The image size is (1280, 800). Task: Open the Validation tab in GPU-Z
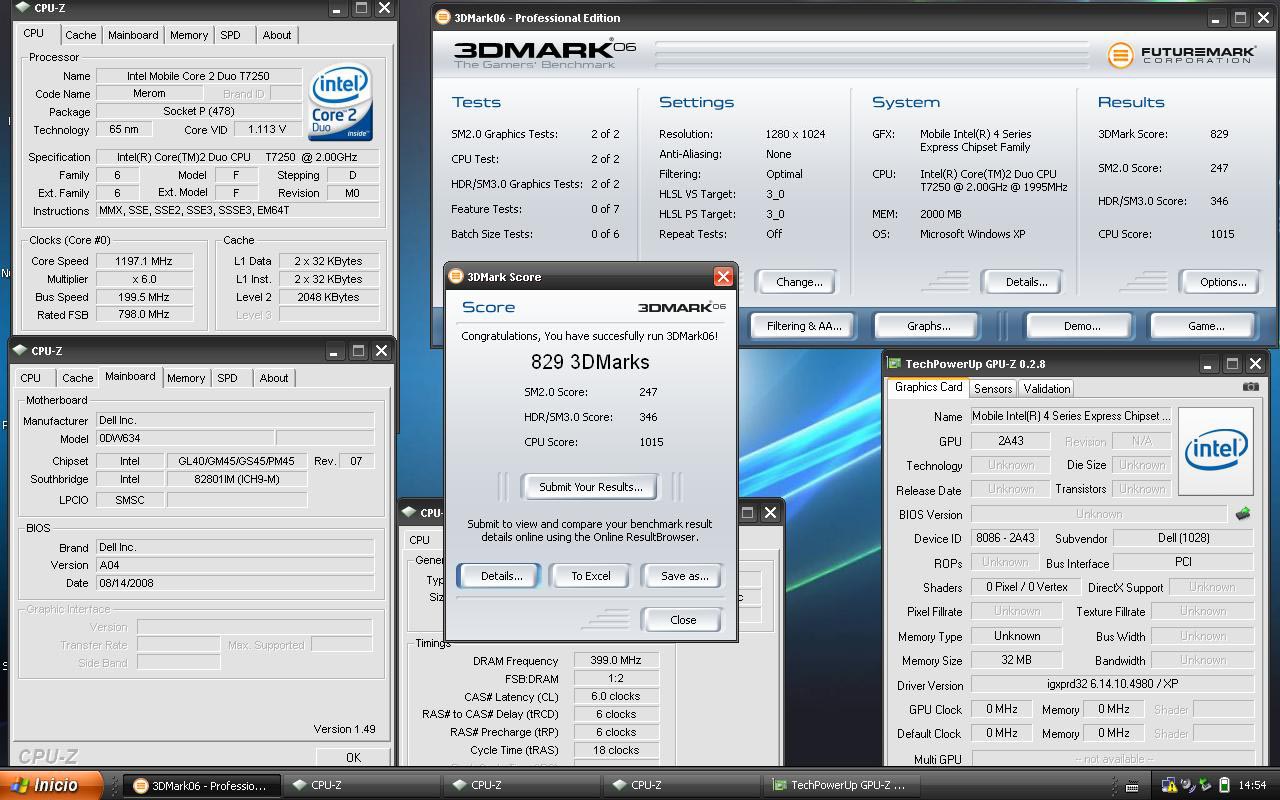pos(1047,388)
